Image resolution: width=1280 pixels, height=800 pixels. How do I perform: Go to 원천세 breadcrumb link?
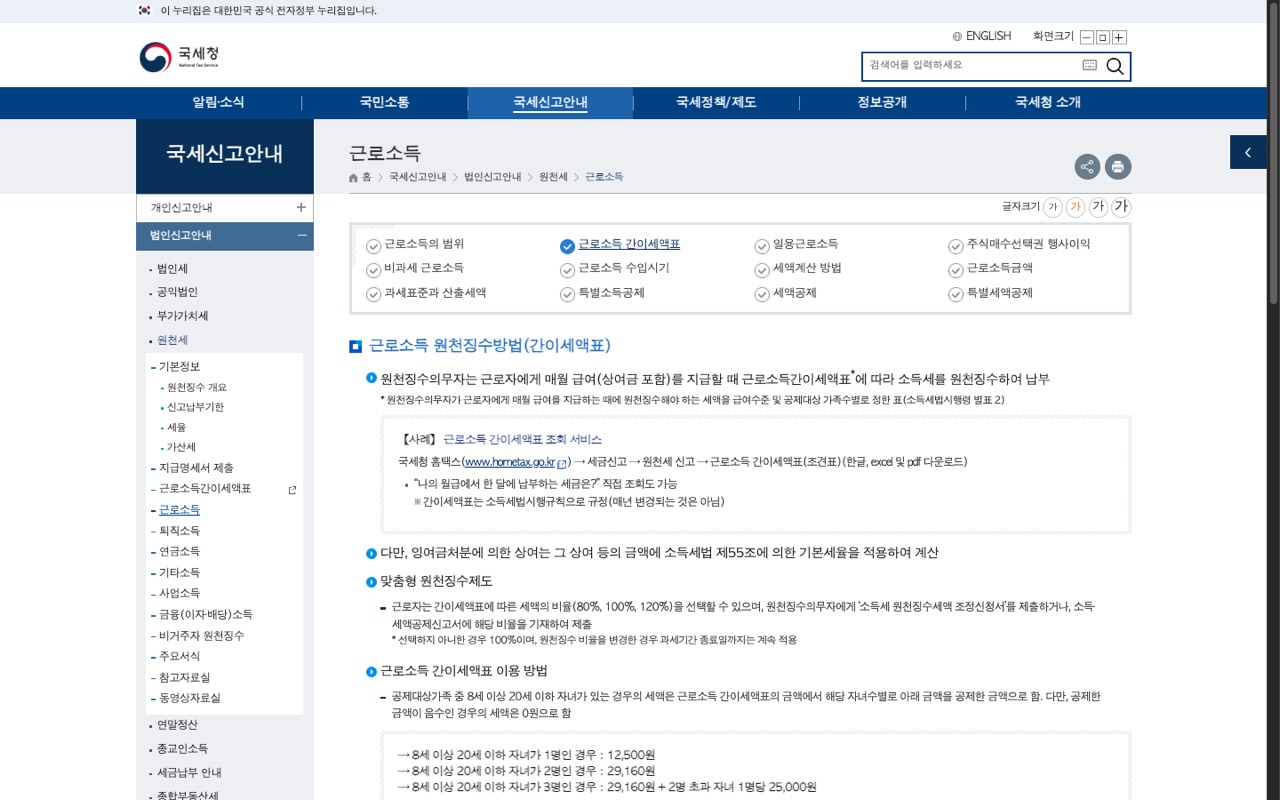(x=553, y=177)
